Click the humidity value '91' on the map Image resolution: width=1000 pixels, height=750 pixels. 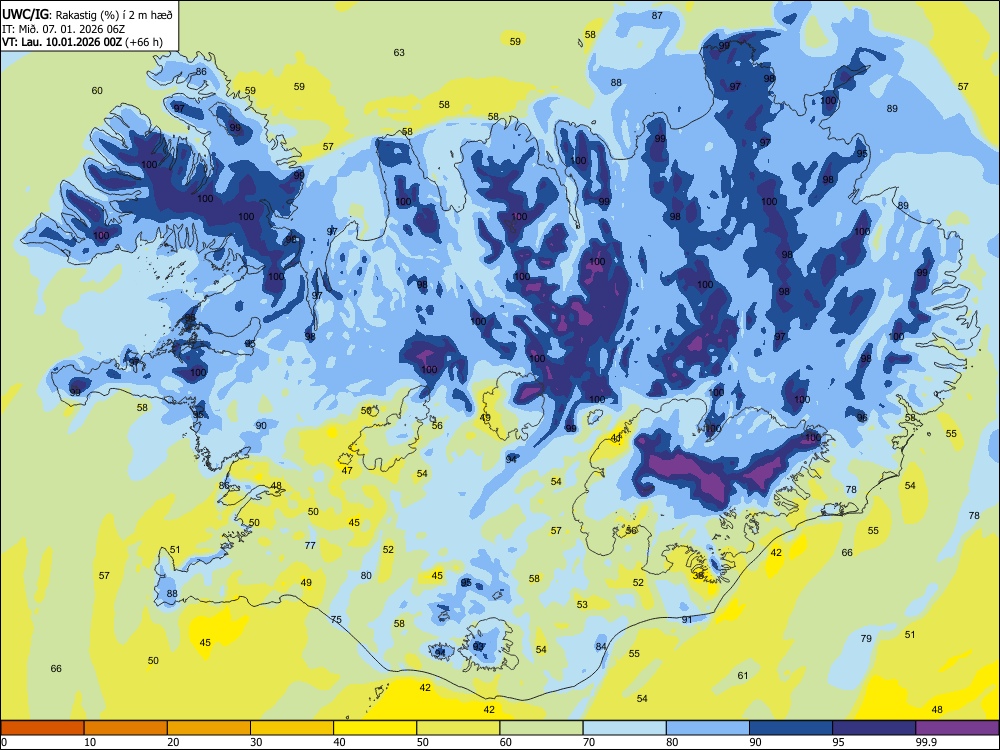coord(687,619)
